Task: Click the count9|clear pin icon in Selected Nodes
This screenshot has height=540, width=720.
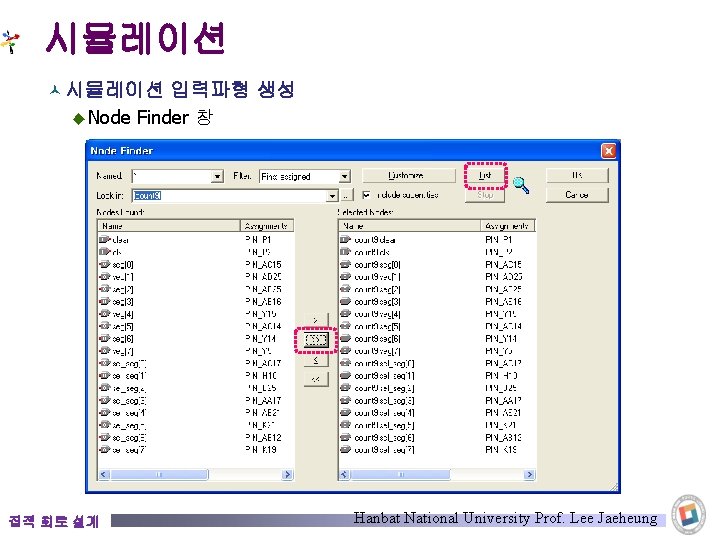Action: (345, 239)
